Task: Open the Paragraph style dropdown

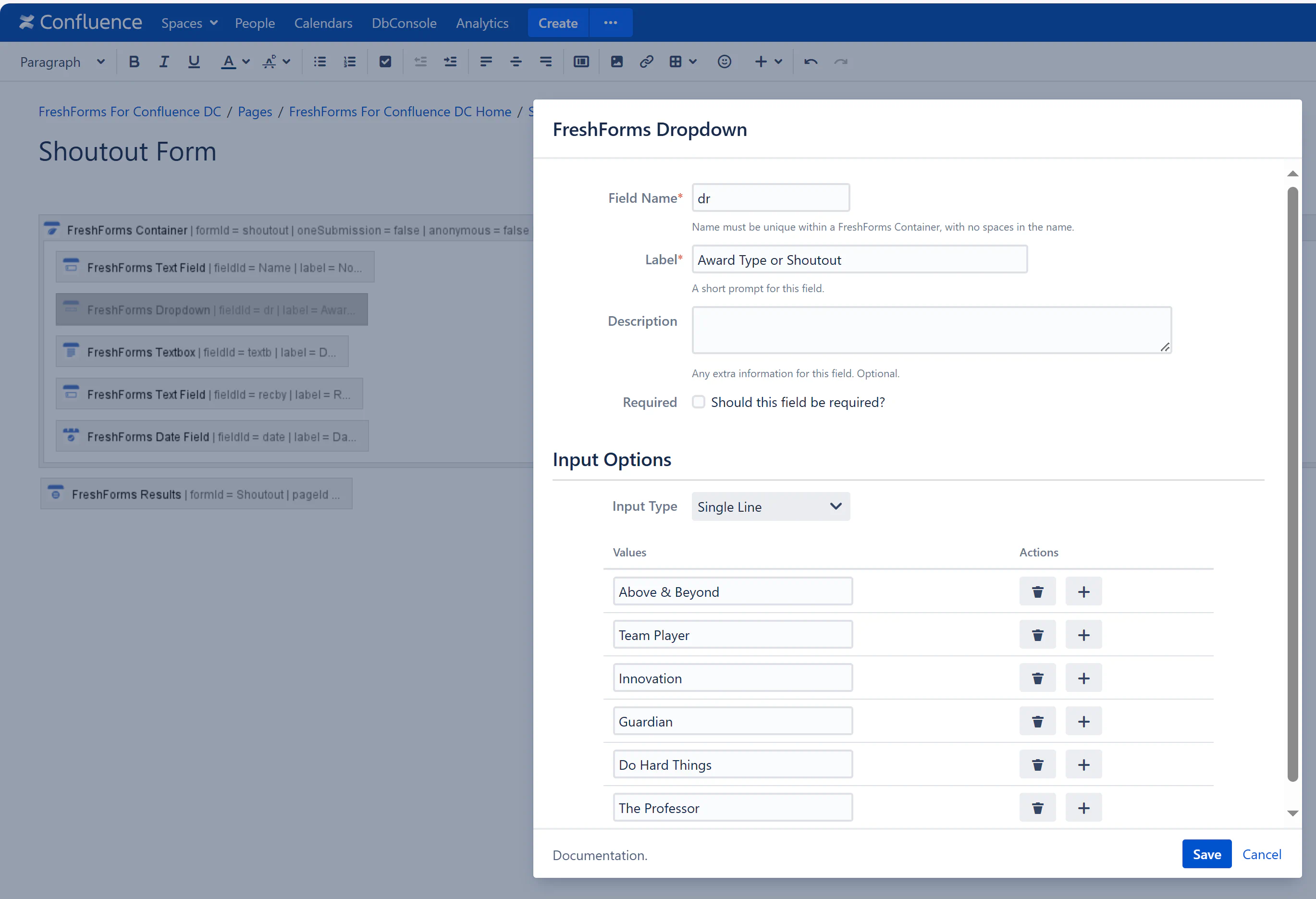Action: pos(62,62)
